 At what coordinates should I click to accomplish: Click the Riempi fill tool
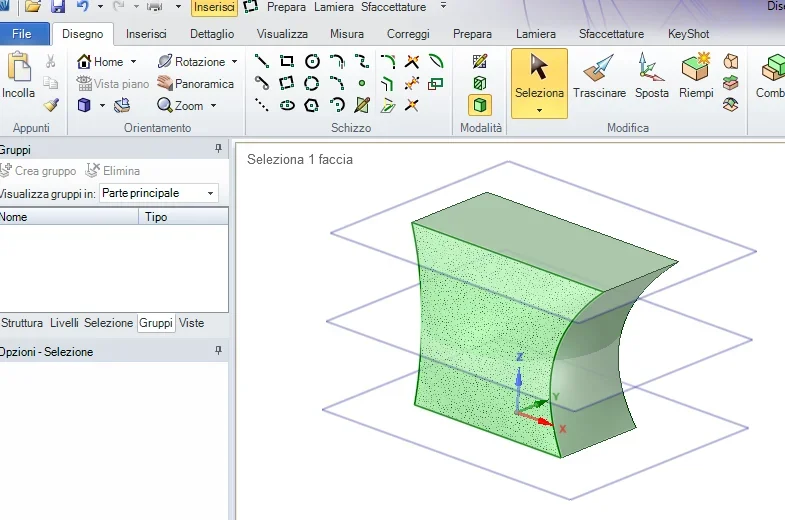(x=696, y=76)
